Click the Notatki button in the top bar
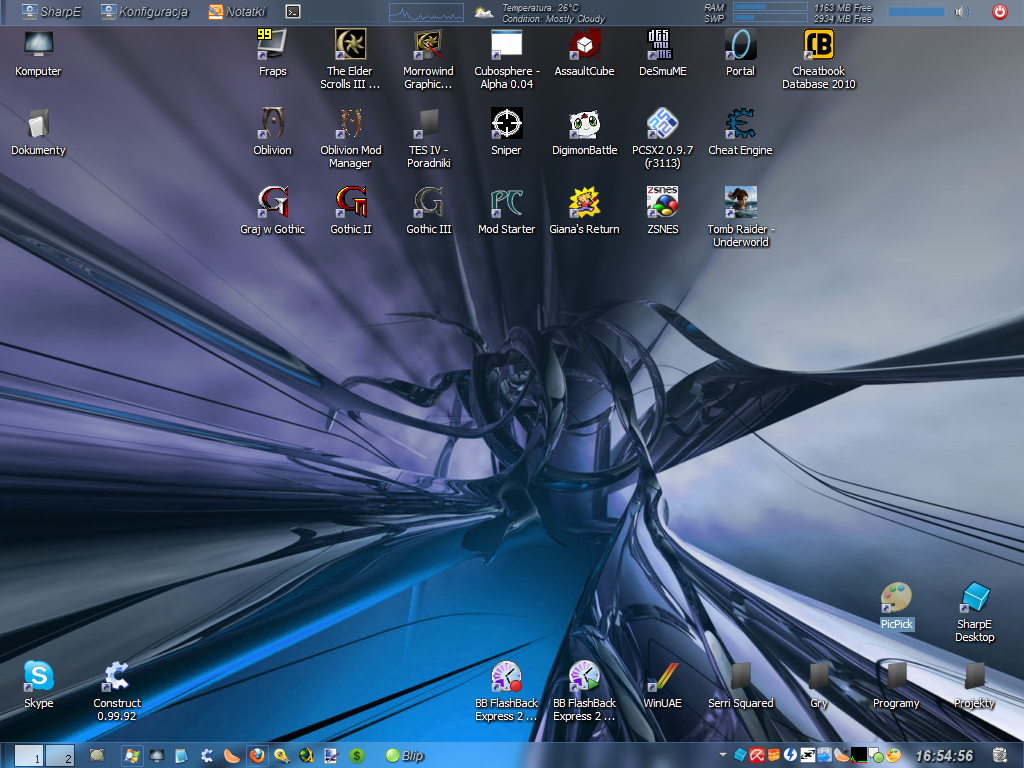 click(x=237, y=12)
